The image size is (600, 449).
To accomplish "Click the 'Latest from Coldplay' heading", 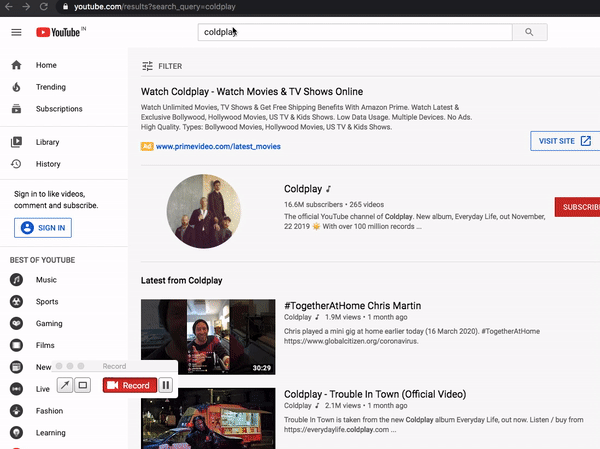I will click(x=181, y=280).
